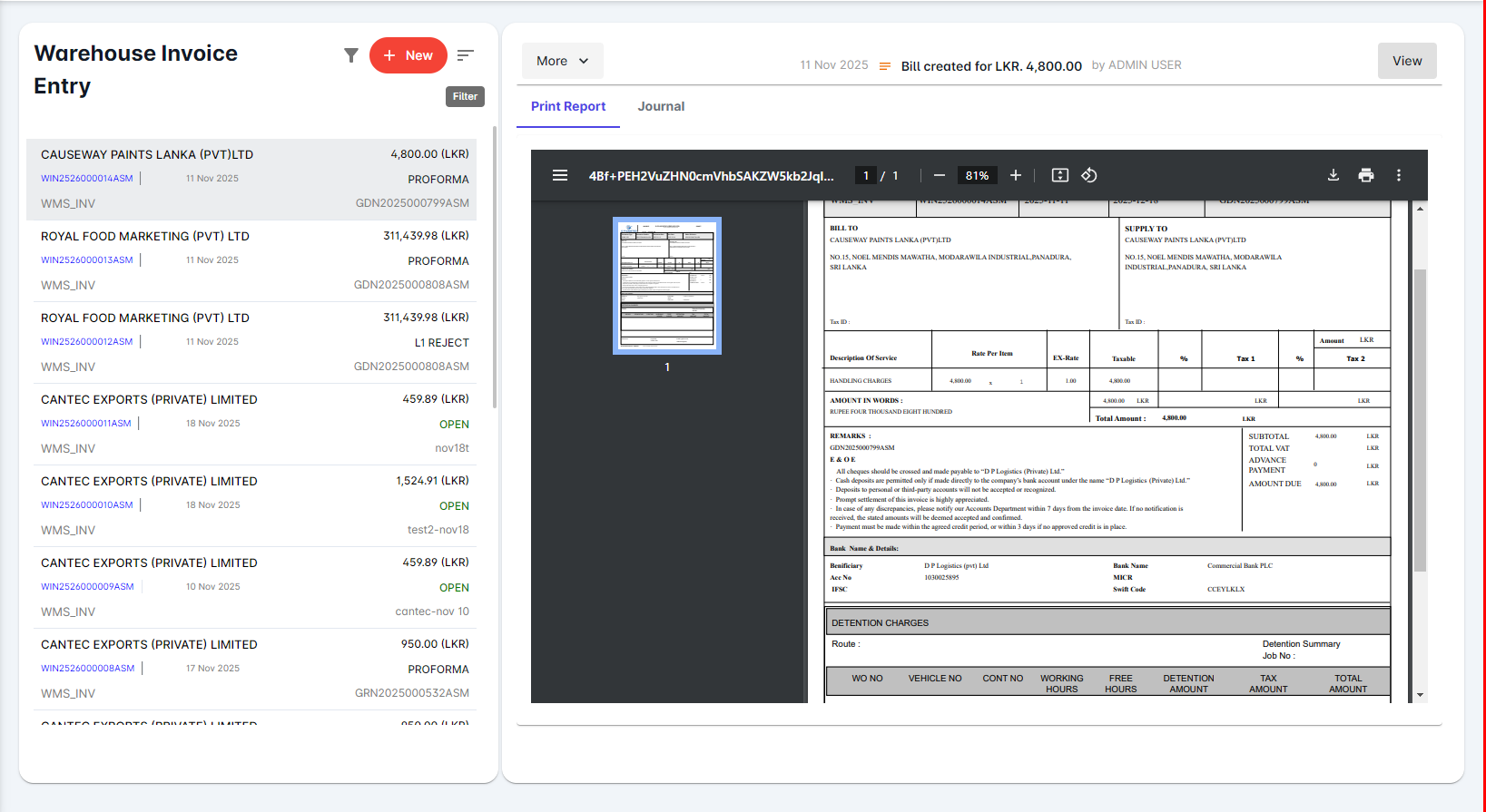Click the funnel filter icon

tap(351, 55)
